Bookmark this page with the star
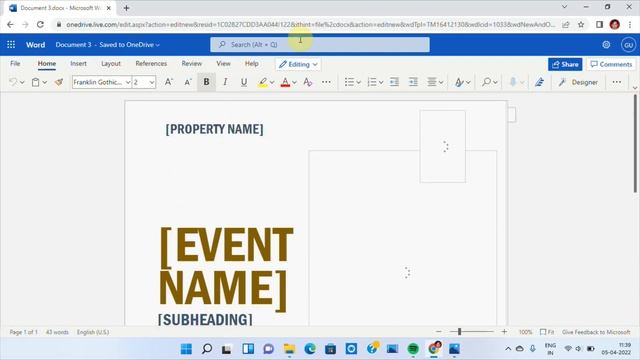 [x=581, y=24]
